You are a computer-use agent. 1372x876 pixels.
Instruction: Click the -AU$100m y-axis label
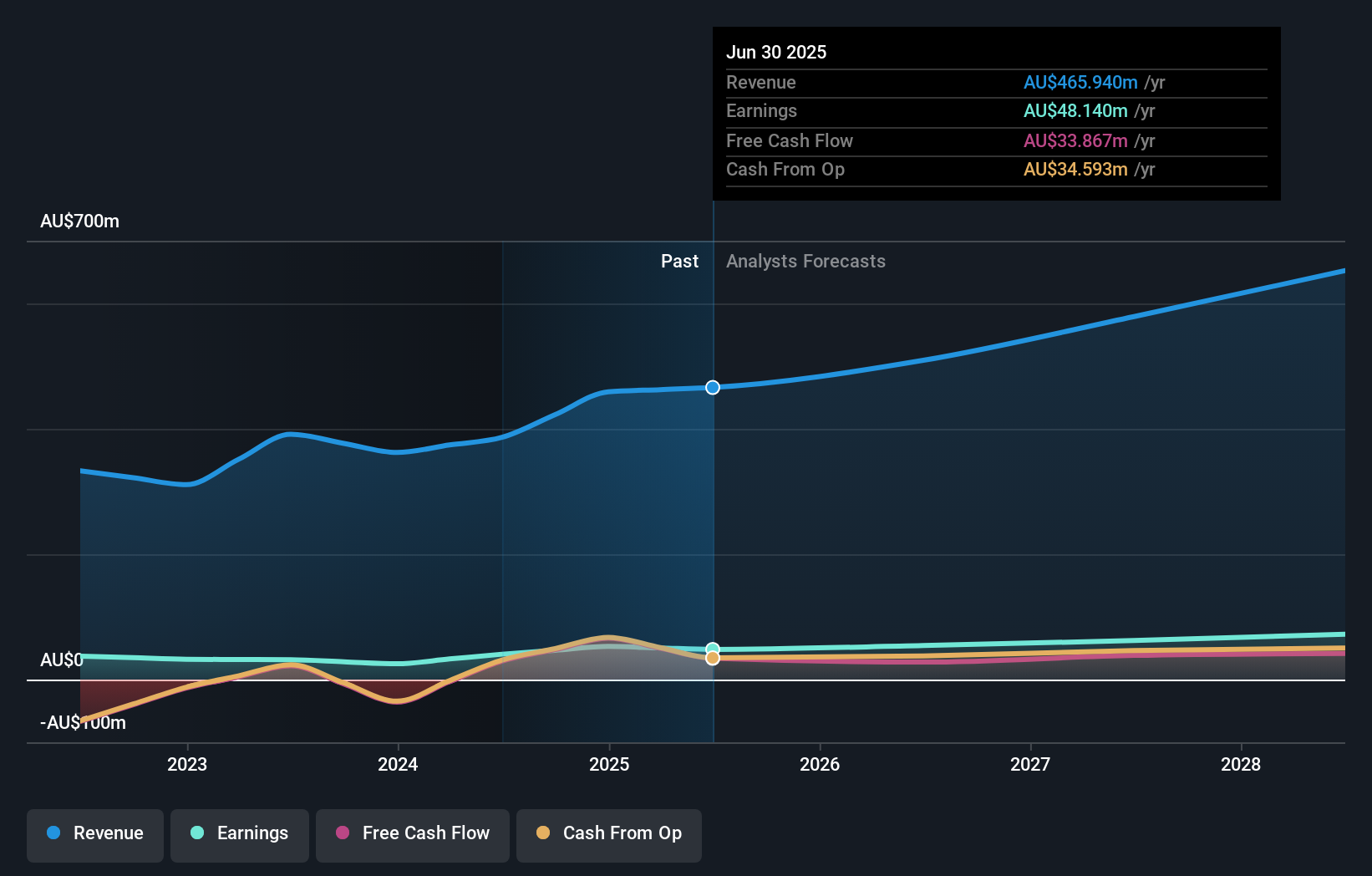(x=83, y=723)
